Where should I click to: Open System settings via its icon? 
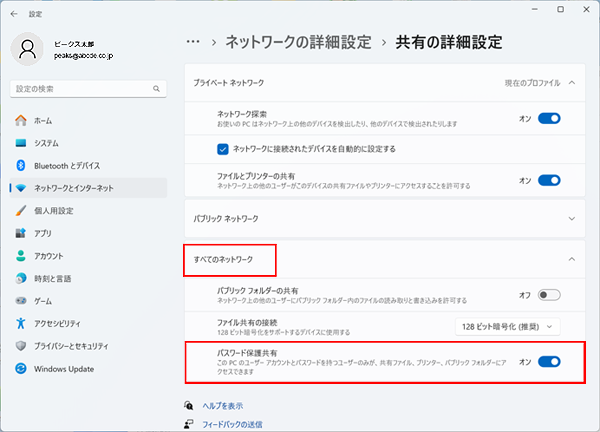click(x=21, y=143)
